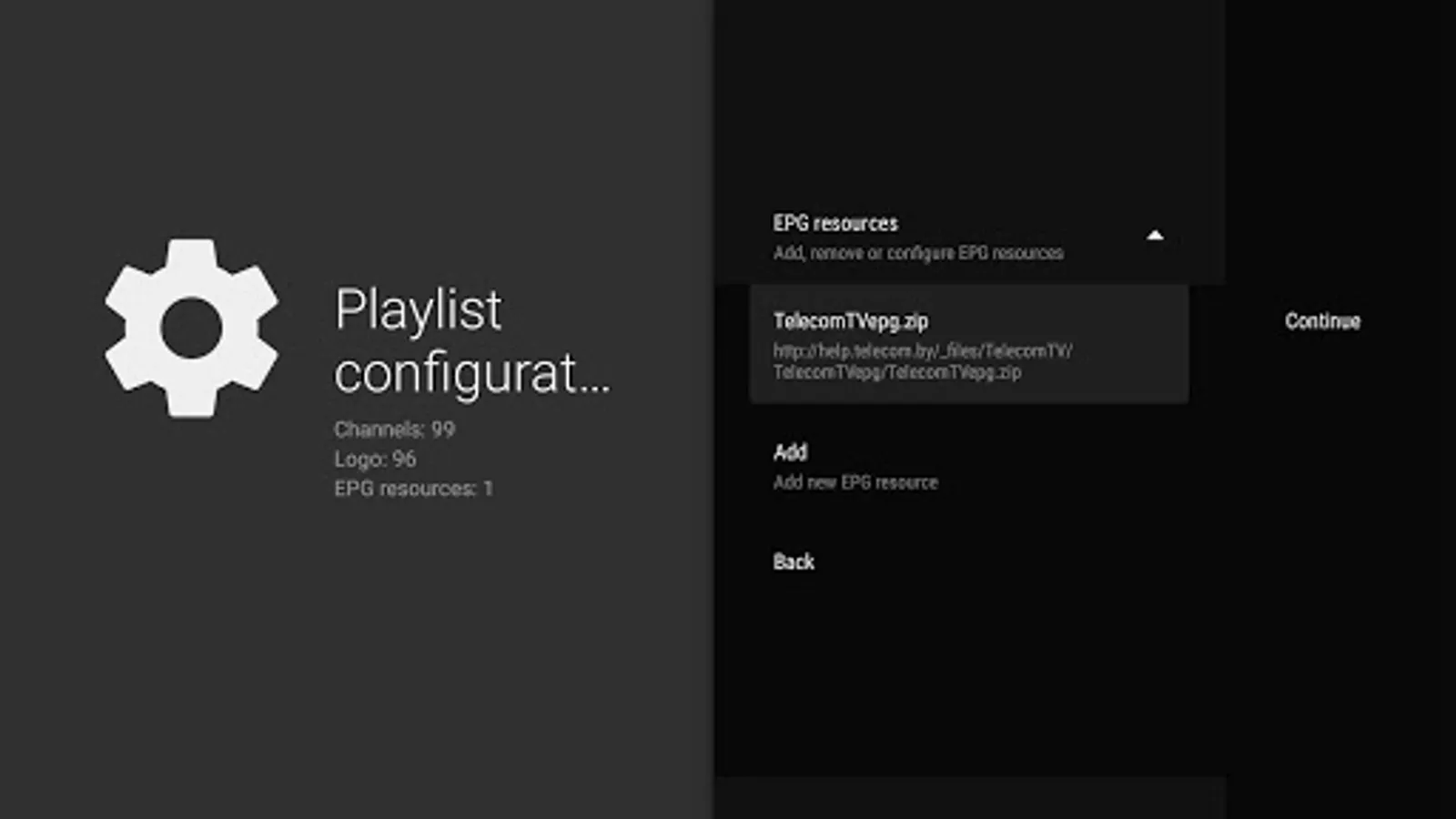
Task: Click the settings gear icon
Action: (x=191, y=328)
